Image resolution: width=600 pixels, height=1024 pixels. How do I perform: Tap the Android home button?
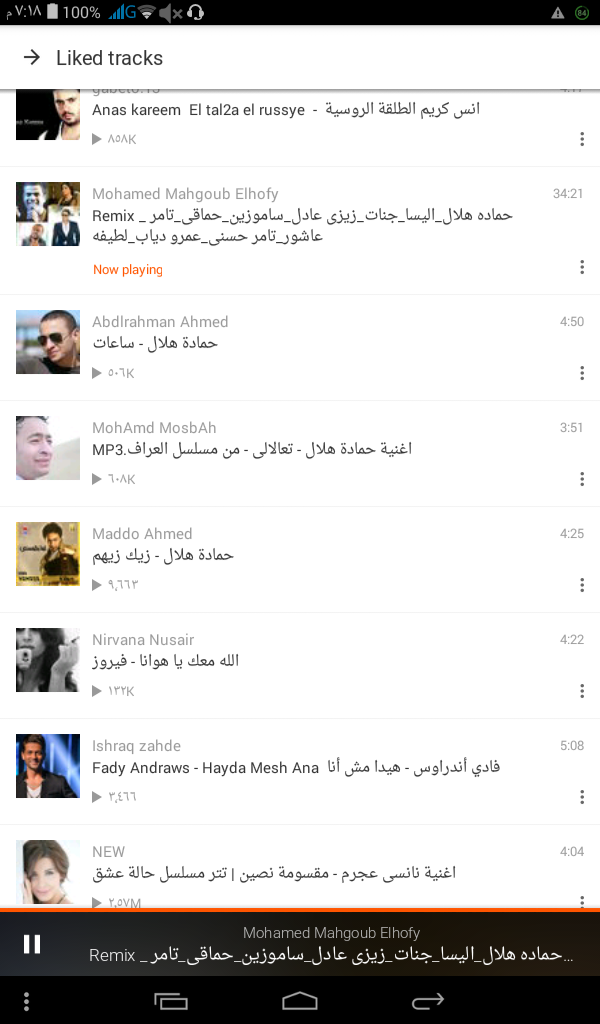[x=300, y=1000]
